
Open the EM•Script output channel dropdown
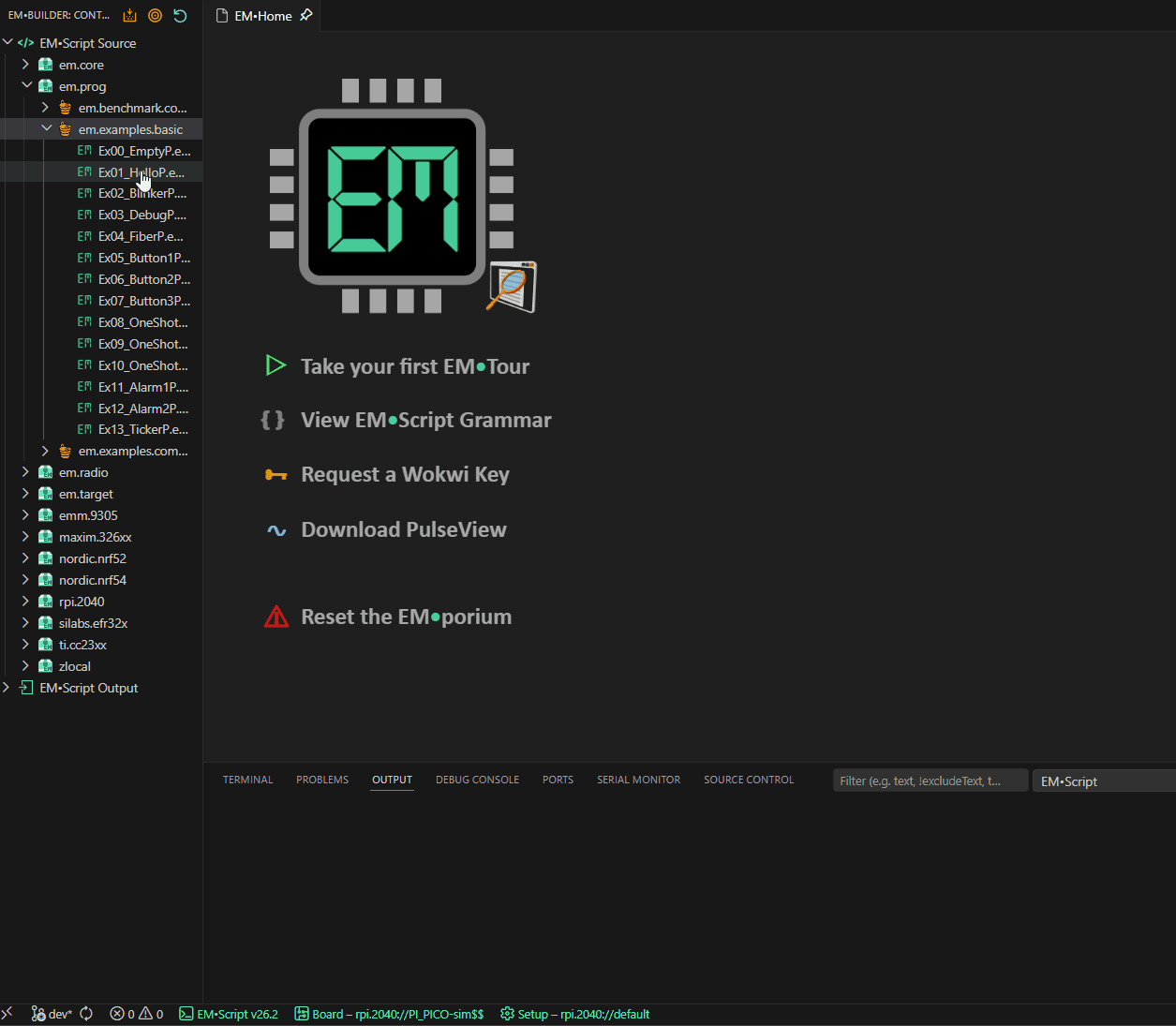coord(1104,781)
